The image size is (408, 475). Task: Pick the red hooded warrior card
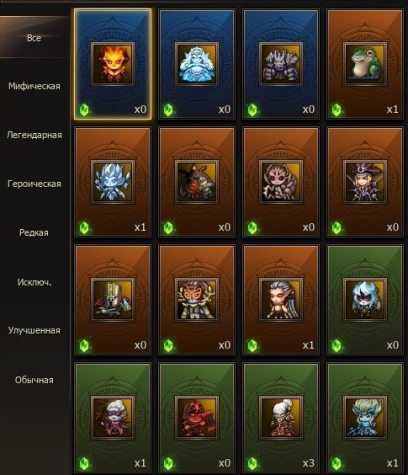point(197,418)
